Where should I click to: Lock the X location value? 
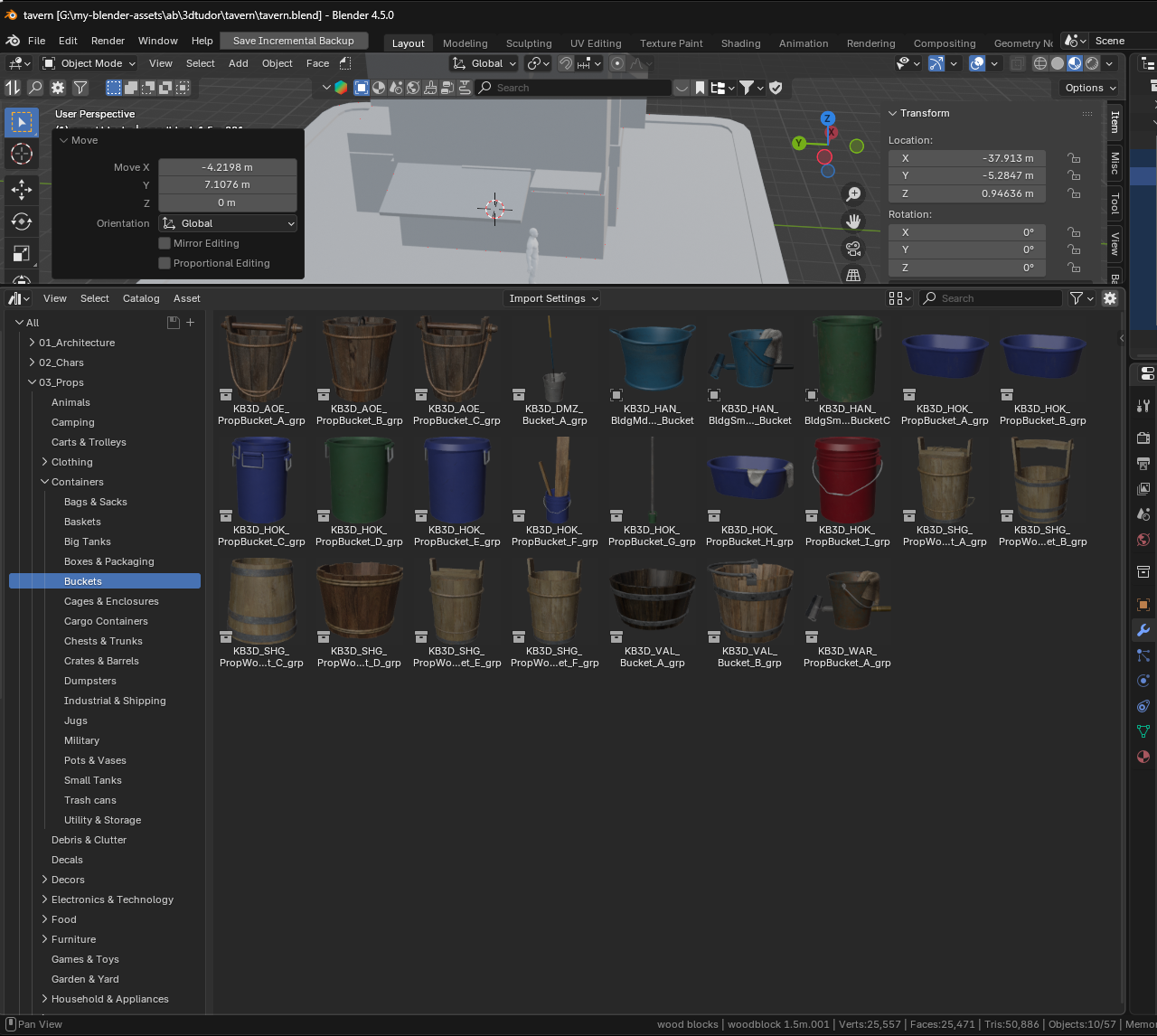coord(1074,158)
